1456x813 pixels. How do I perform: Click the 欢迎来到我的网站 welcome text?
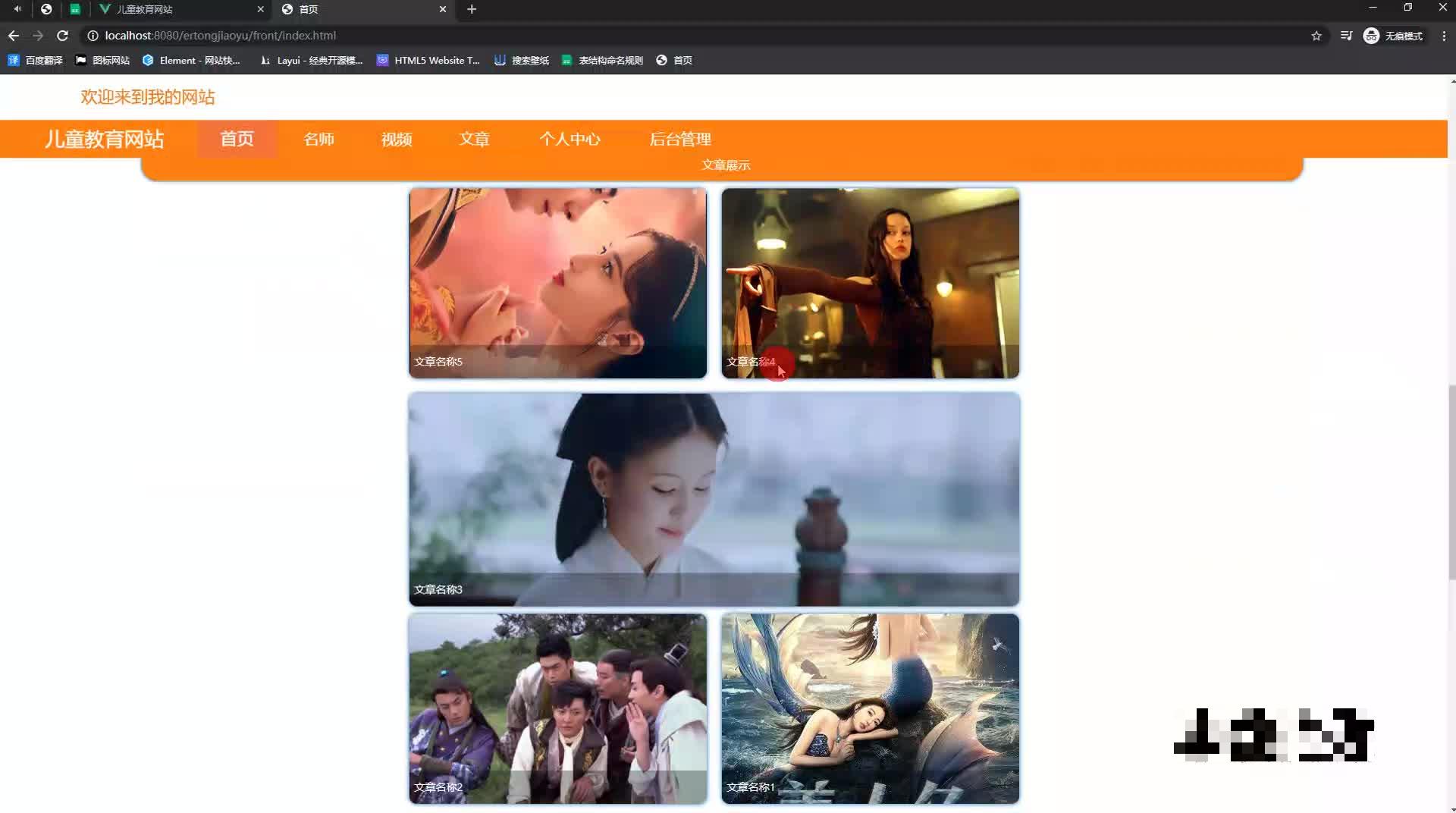point(148,97)
